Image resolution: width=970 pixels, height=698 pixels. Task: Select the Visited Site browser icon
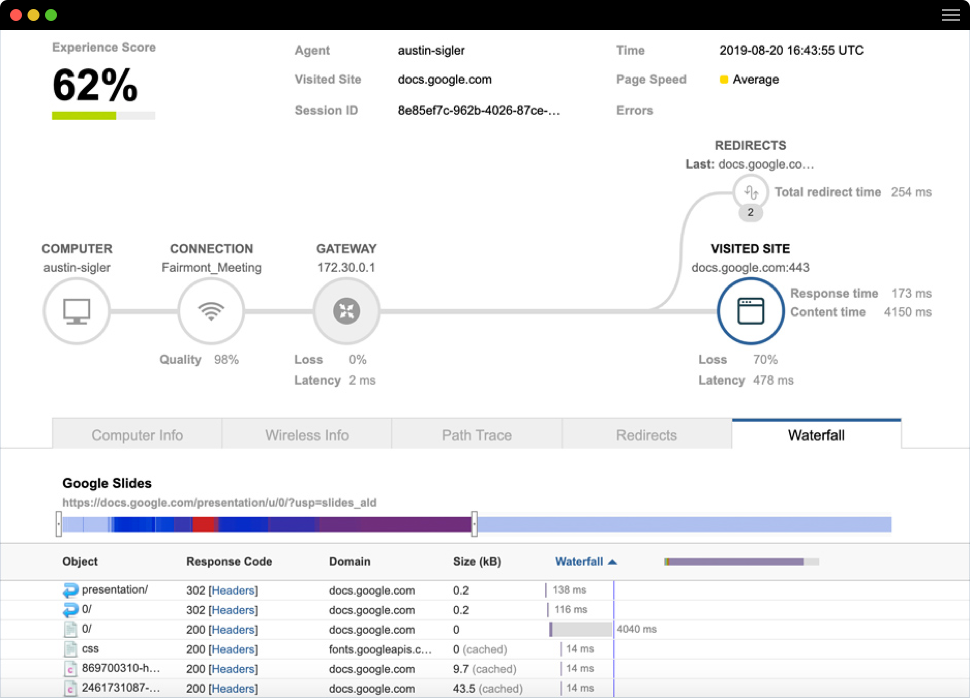click(x=750, y=311)
